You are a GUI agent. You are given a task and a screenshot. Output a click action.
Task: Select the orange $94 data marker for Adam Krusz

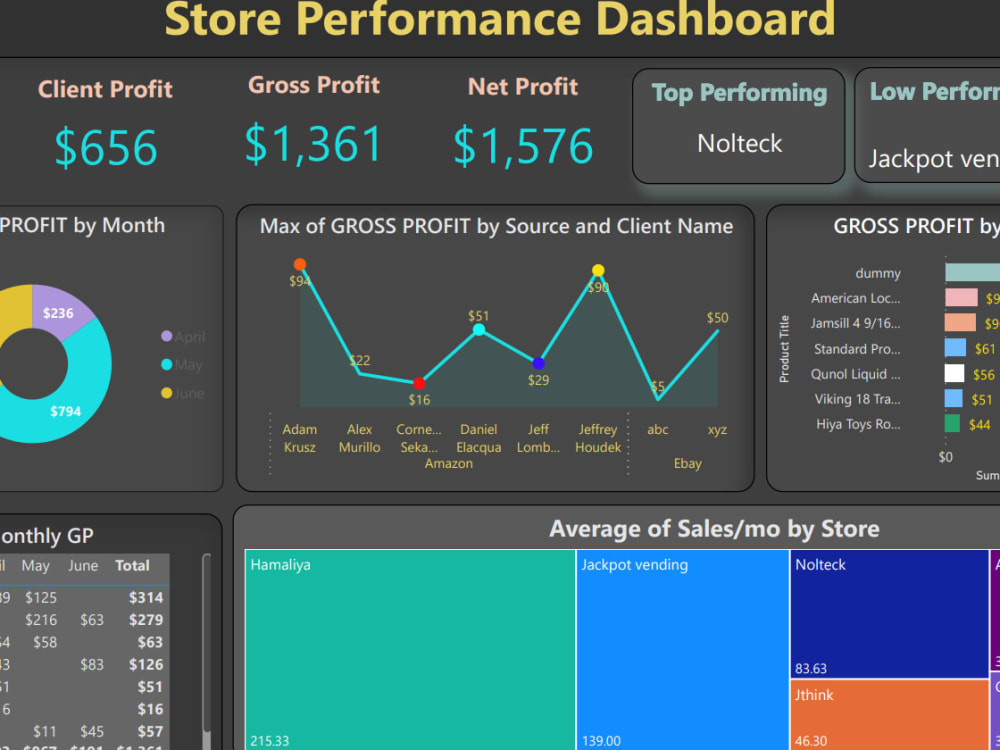pyautogui.click(x=300, y=265)
